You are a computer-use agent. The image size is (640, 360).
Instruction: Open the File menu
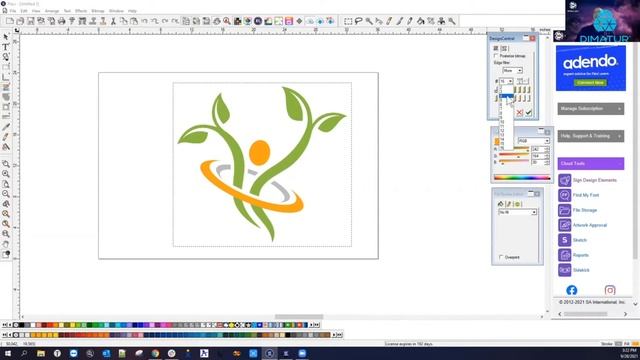(13, 11)
